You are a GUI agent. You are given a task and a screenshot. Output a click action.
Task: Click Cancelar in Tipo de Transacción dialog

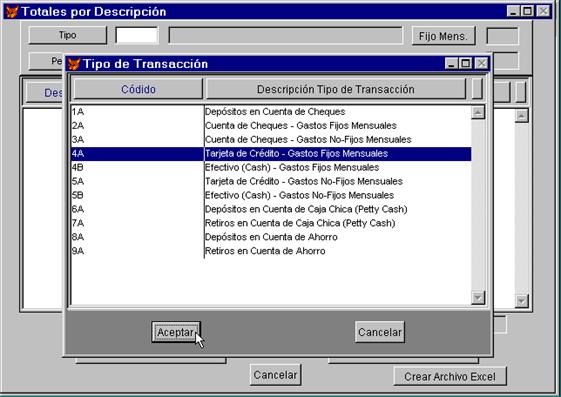click(380, 332)
